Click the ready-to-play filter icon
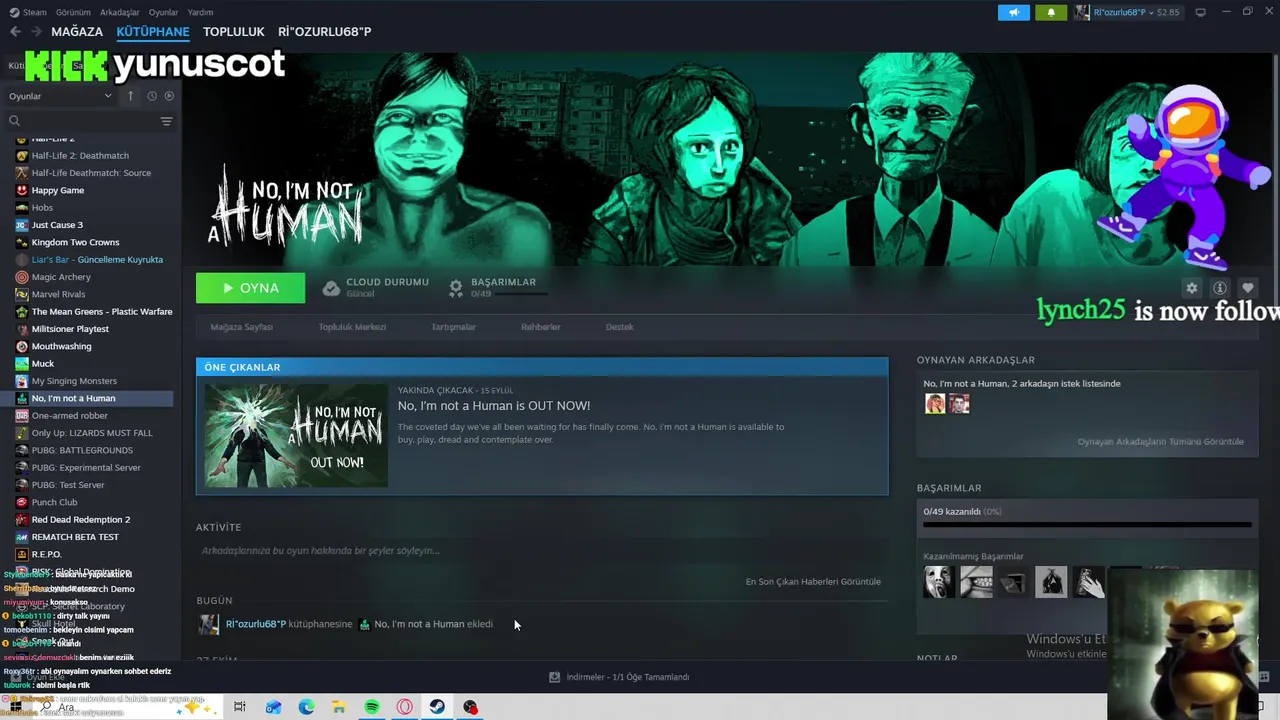The width and height of the screenshot is (1280, 720). (x=169, y=96)
